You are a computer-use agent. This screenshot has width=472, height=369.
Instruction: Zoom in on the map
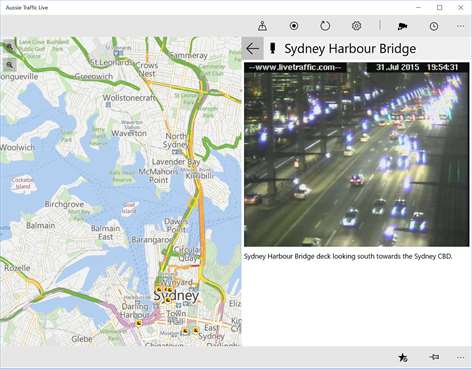[9, 47]
